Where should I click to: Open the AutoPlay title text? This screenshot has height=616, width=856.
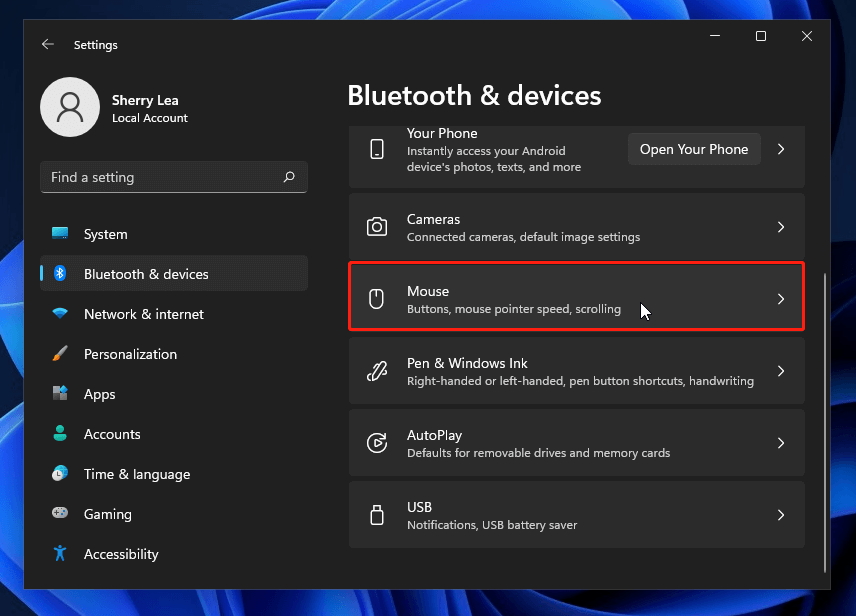(435, 435)
